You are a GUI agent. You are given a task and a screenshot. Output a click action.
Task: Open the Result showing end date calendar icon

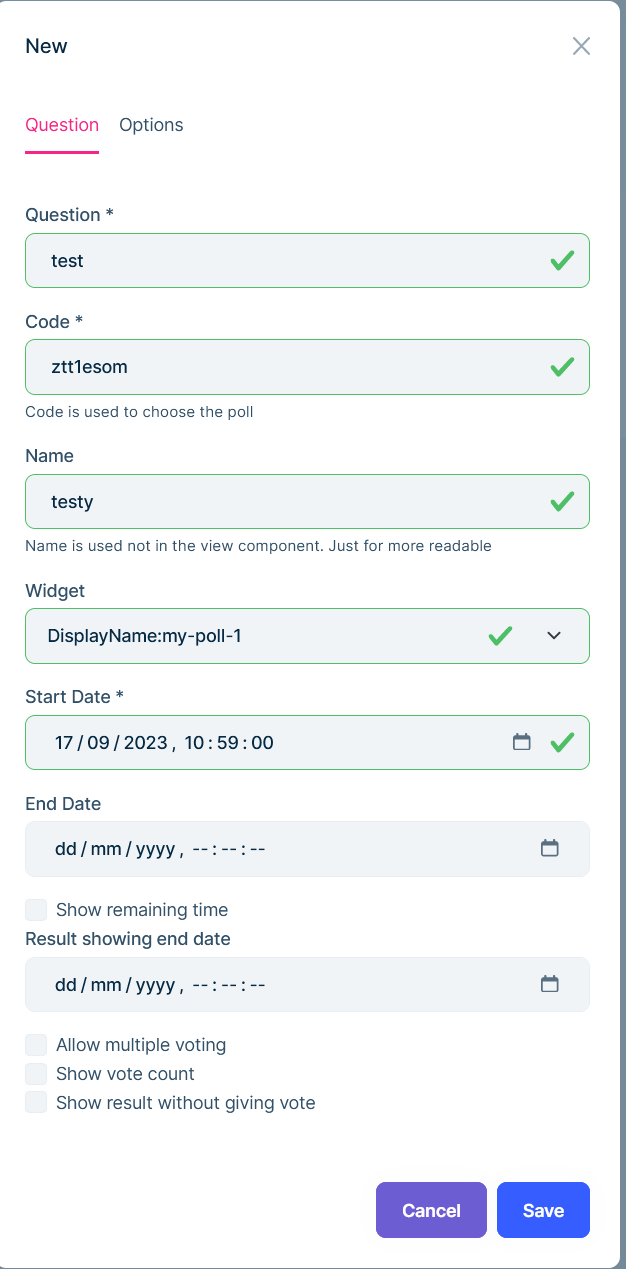pyautogui.click(x=549, y=984)
